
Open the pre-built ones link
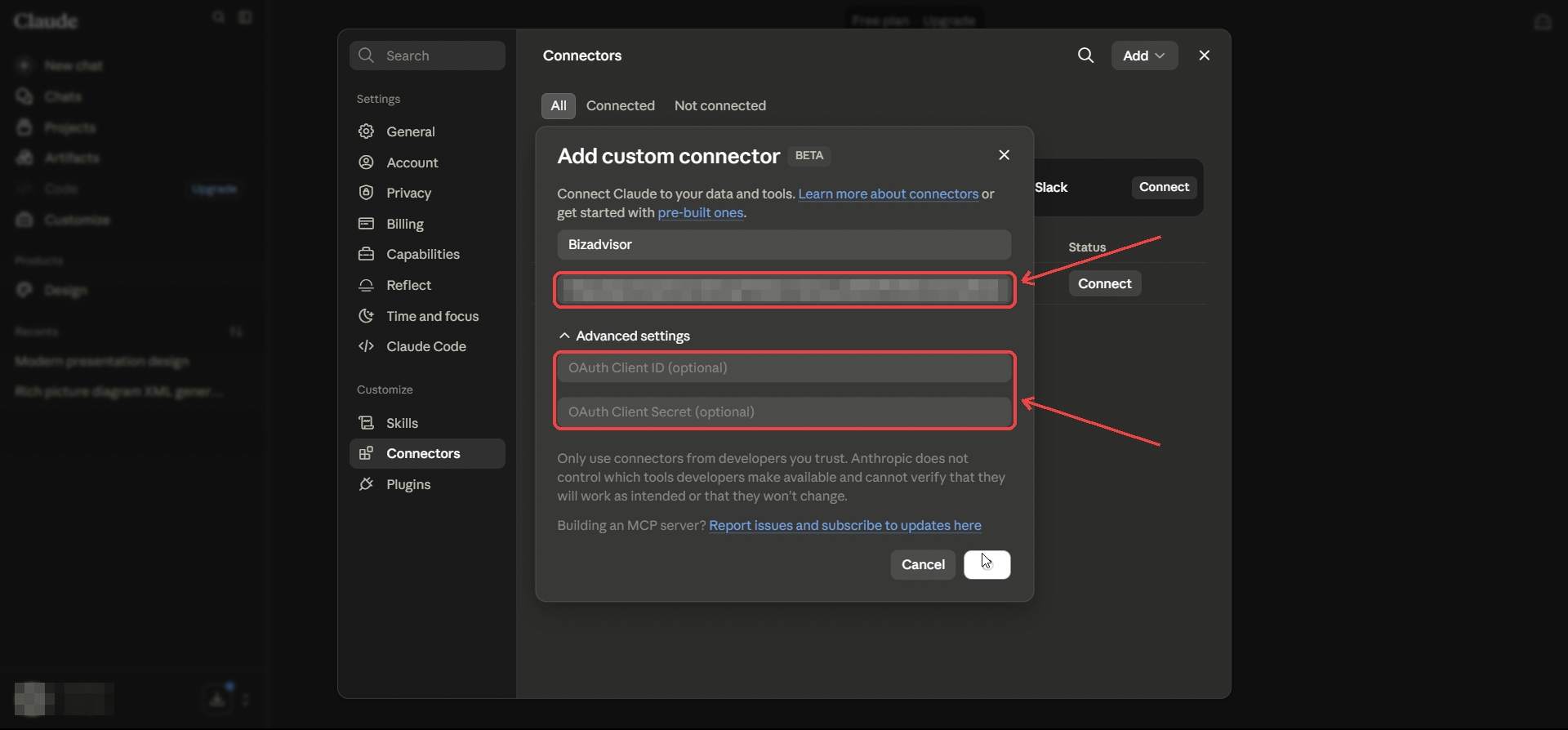pos(701,212)
